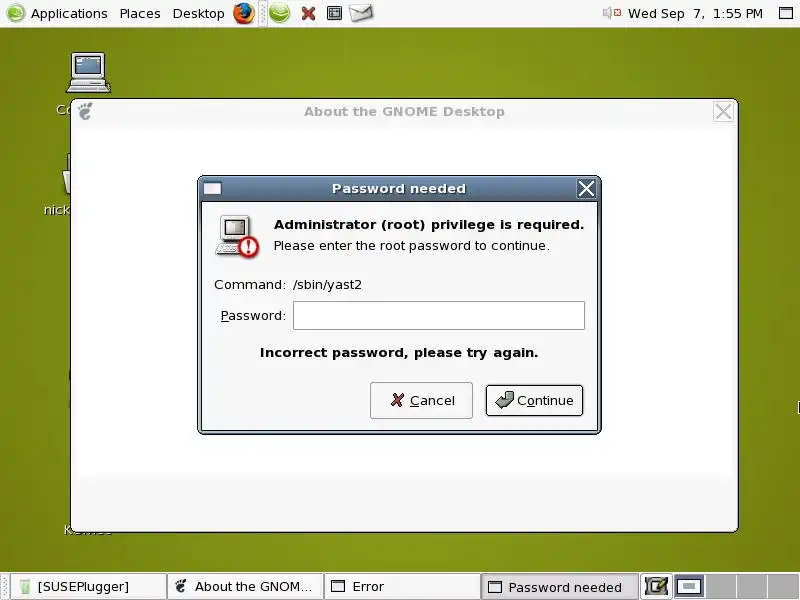The image size is (800, 600).
Task: Switch to the SUSEPlugger taskbar entry
Action: 88,586
